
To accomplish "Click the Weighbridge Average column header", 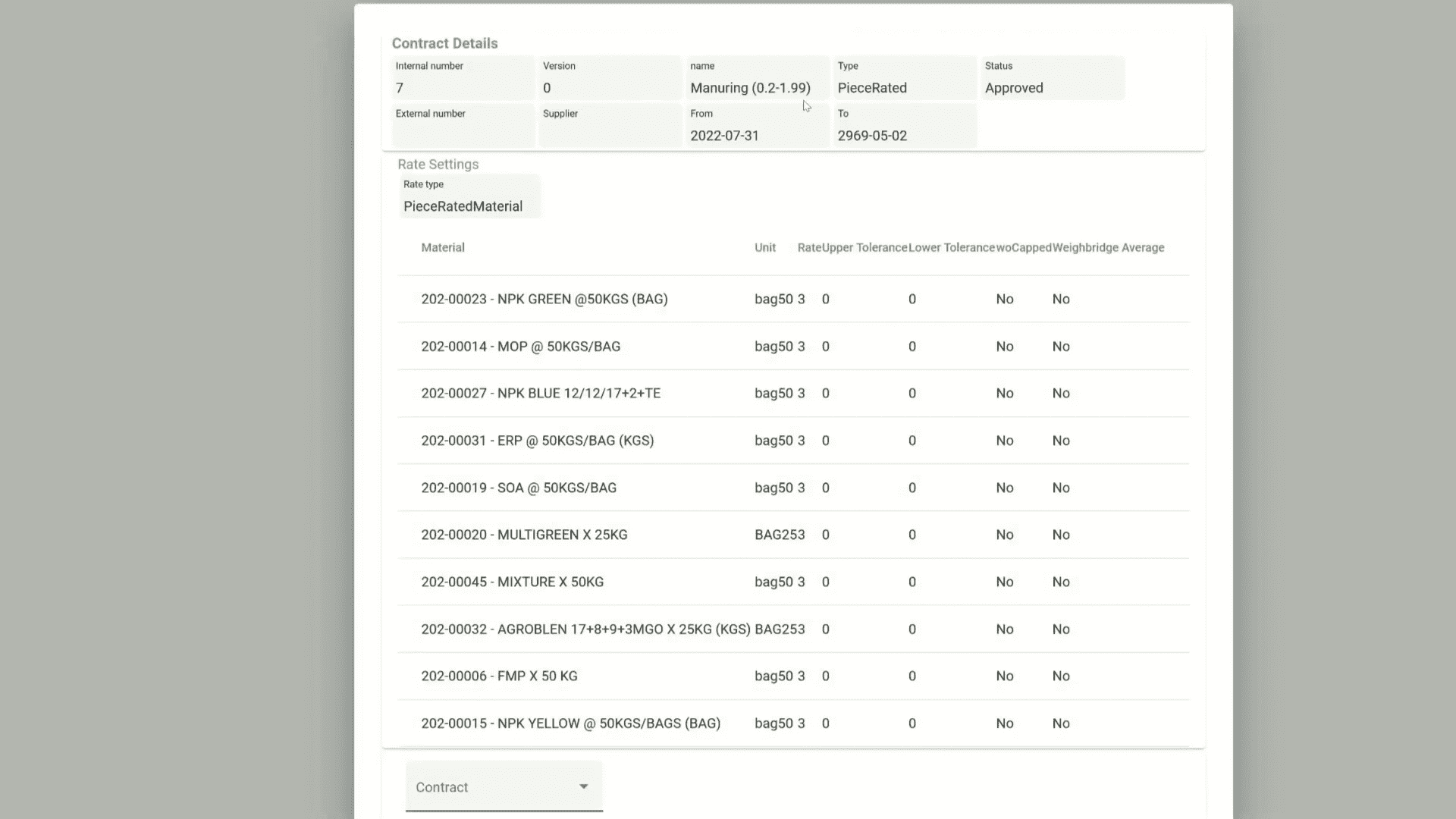I will [x=1108, y=247].
